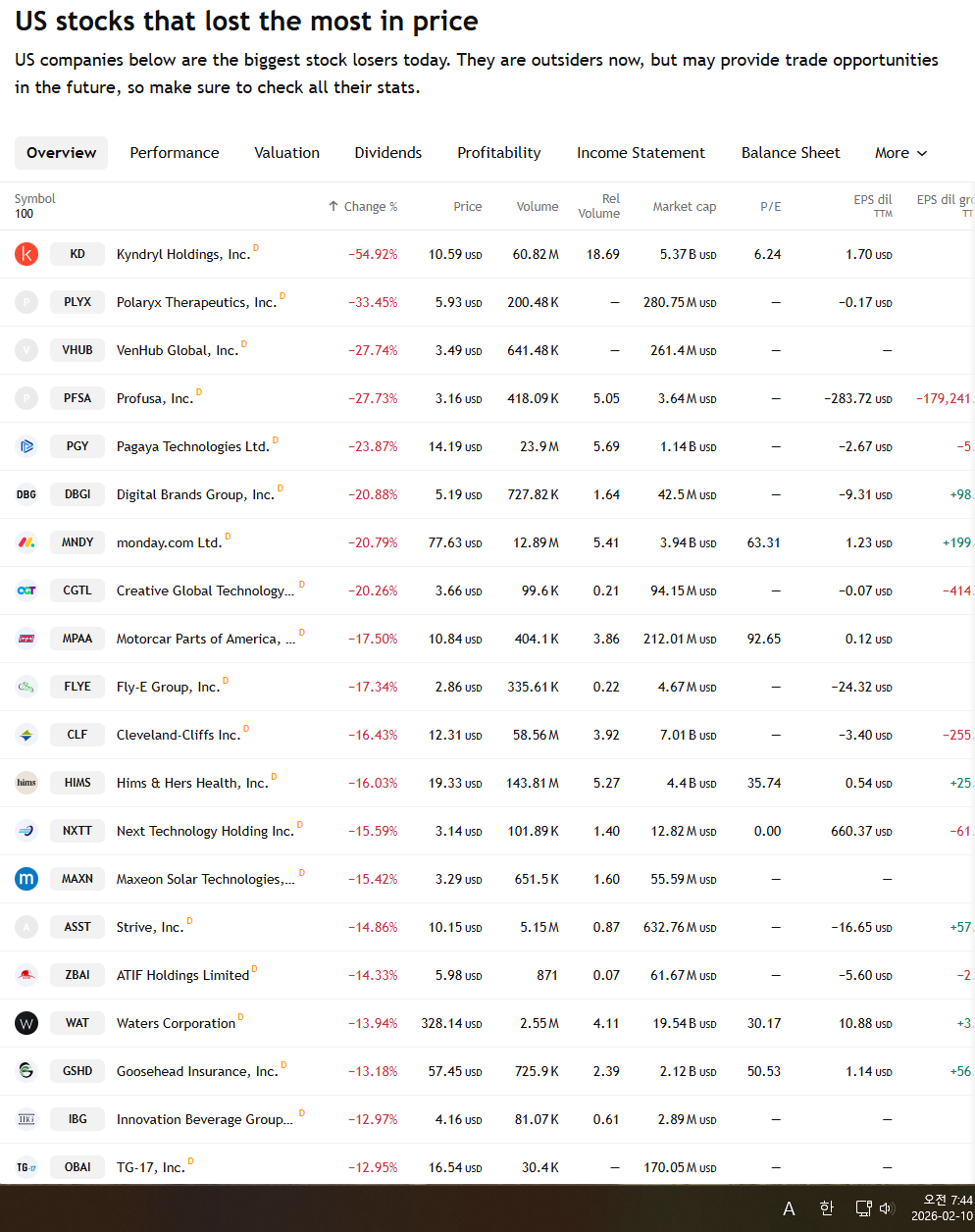The height and width of the screenshot is (1232, 975).
Task: Sort by the Market cap column header
Action: point(685,207)
